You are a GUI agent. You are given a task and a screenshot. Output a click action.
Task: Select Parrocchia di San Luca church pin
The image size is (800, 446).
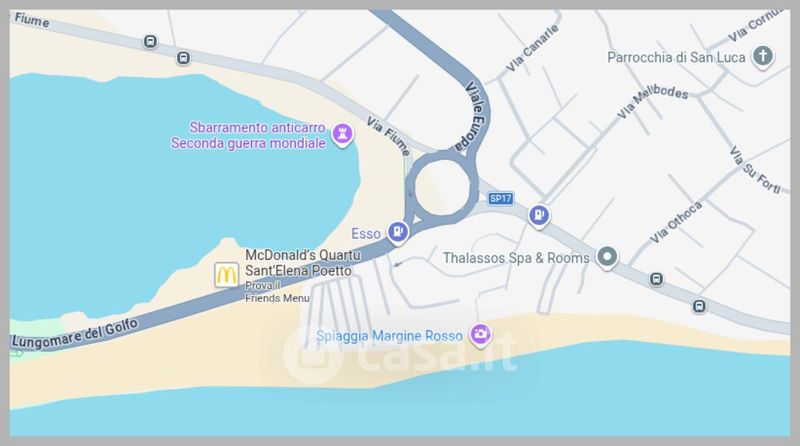click(x=762, y=56)
